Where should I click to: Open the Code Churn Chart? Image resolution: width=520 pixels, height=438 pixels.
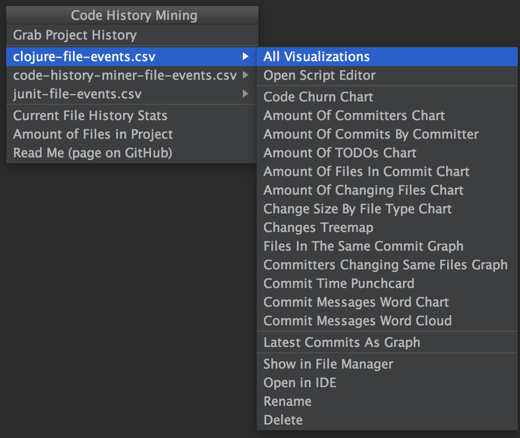pyautogui.click(x=387, y=97)
